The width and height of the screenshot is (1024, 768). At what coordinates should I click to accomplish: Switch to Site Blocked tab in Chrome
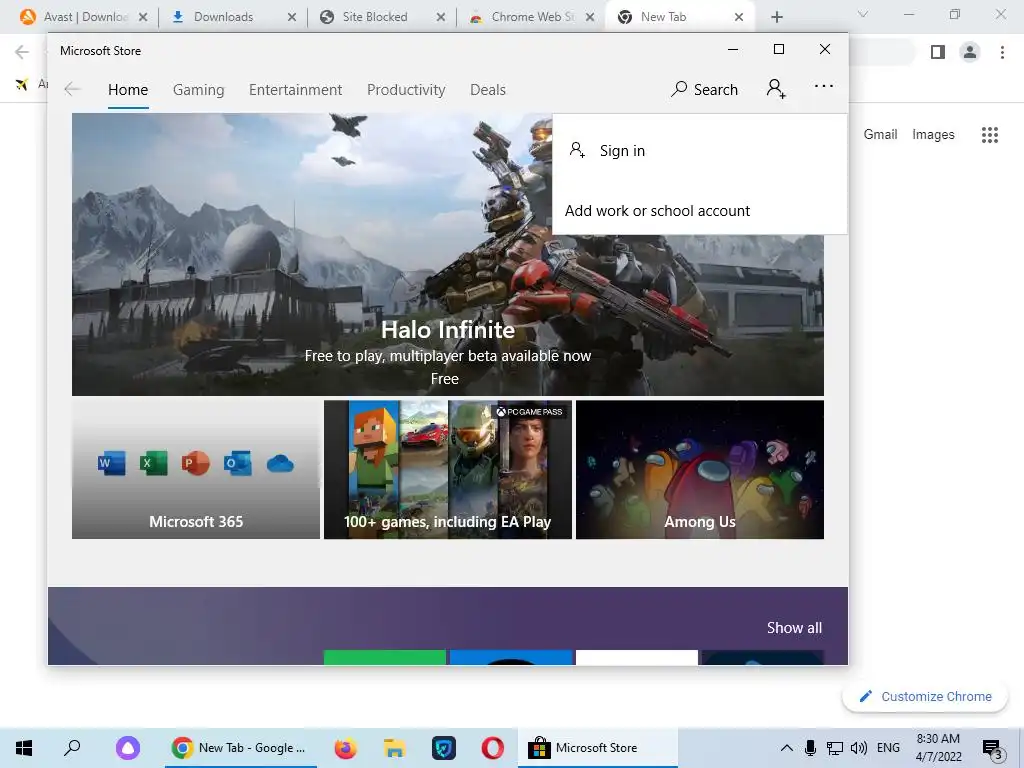(380, 17)
